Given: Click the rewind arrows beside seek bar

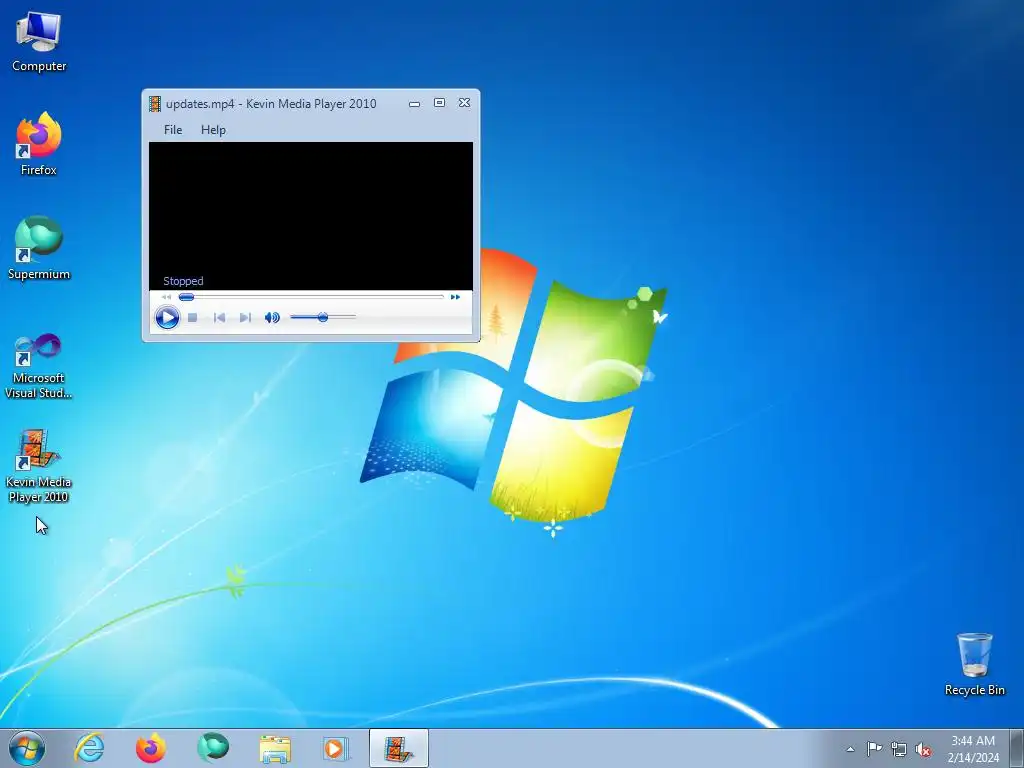Looking at the screenshot, I should (167, 296).
